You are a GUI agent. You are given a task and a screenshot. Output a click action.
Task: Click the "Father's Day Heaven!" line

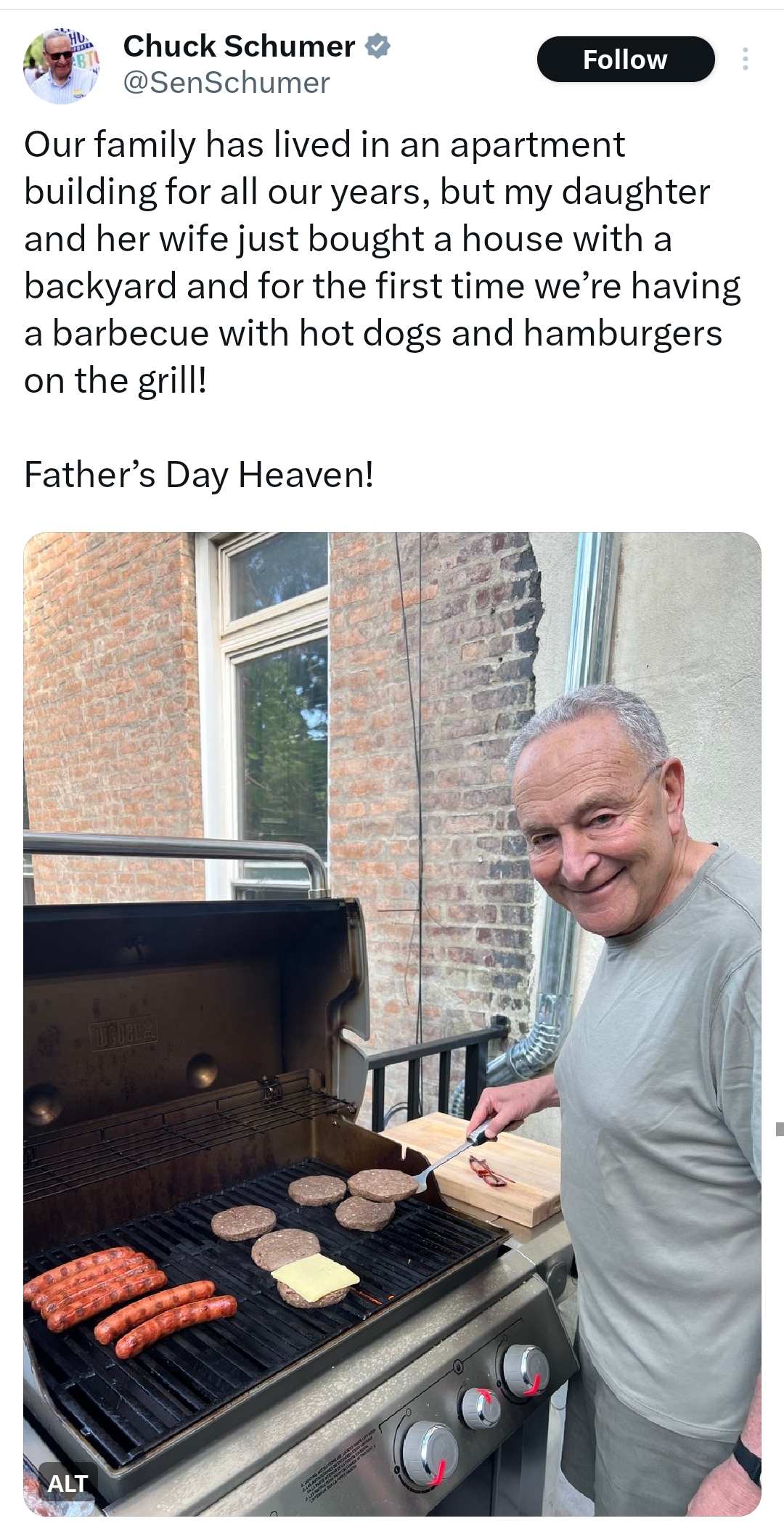[199, 475]
